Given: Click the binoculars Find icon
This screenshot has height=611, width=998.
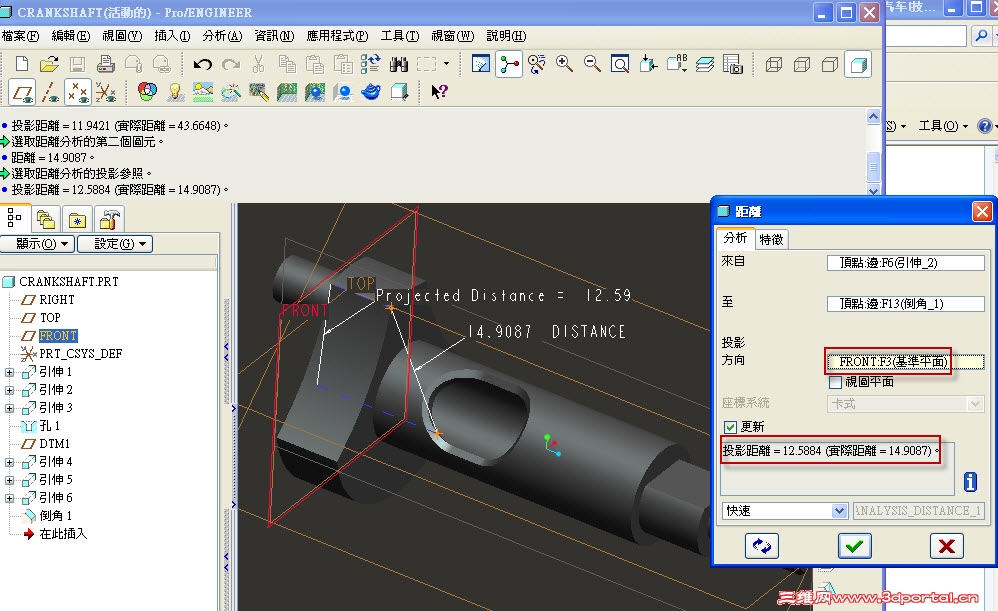Looking at the screenshot, I should 398,64.
